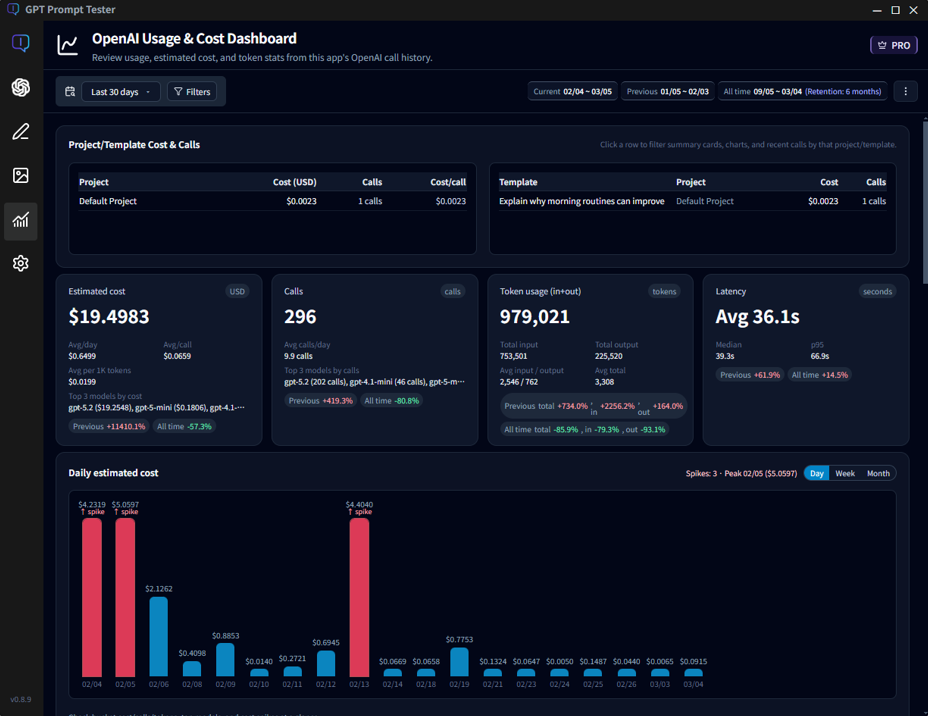Open the image gallery sidebar icon
928x716 pixels.
click(x=21, y=176)
